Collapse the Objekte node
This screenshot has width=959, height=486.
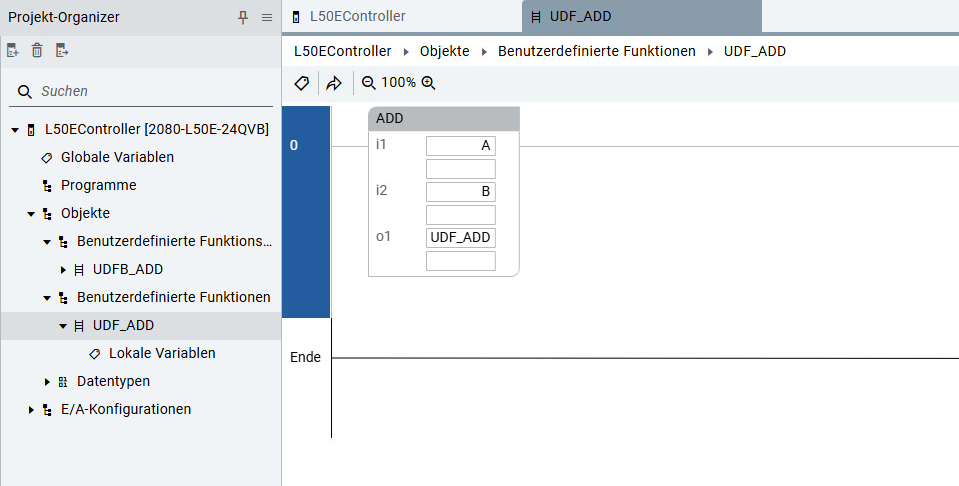(x=31, y=214)
